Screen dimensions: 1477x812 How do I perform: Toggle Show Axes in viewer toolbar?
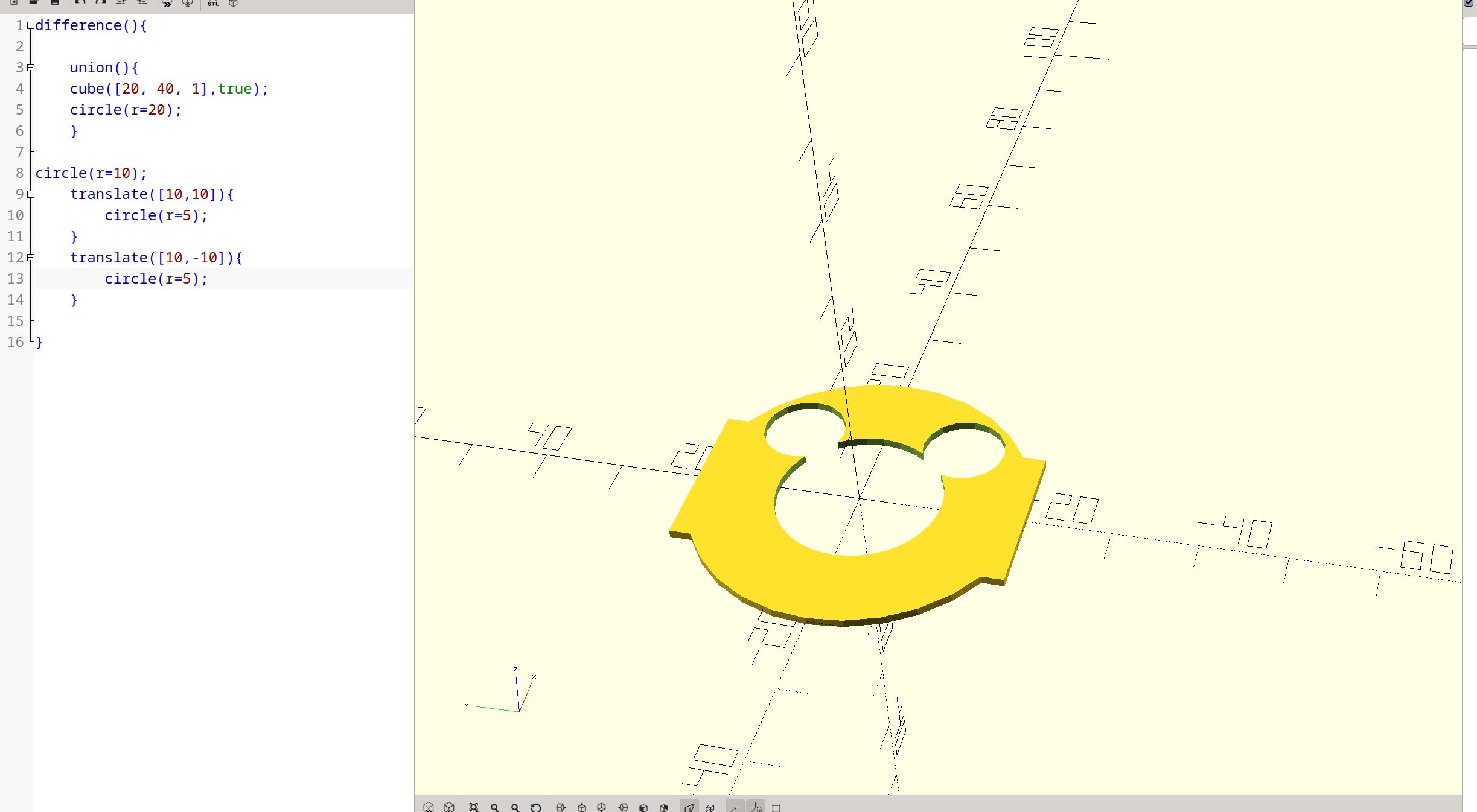[x=735, y=807]
